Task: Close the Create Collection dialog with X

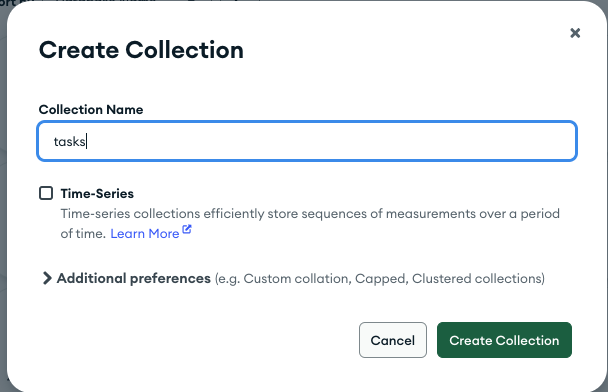Action: 575,33
